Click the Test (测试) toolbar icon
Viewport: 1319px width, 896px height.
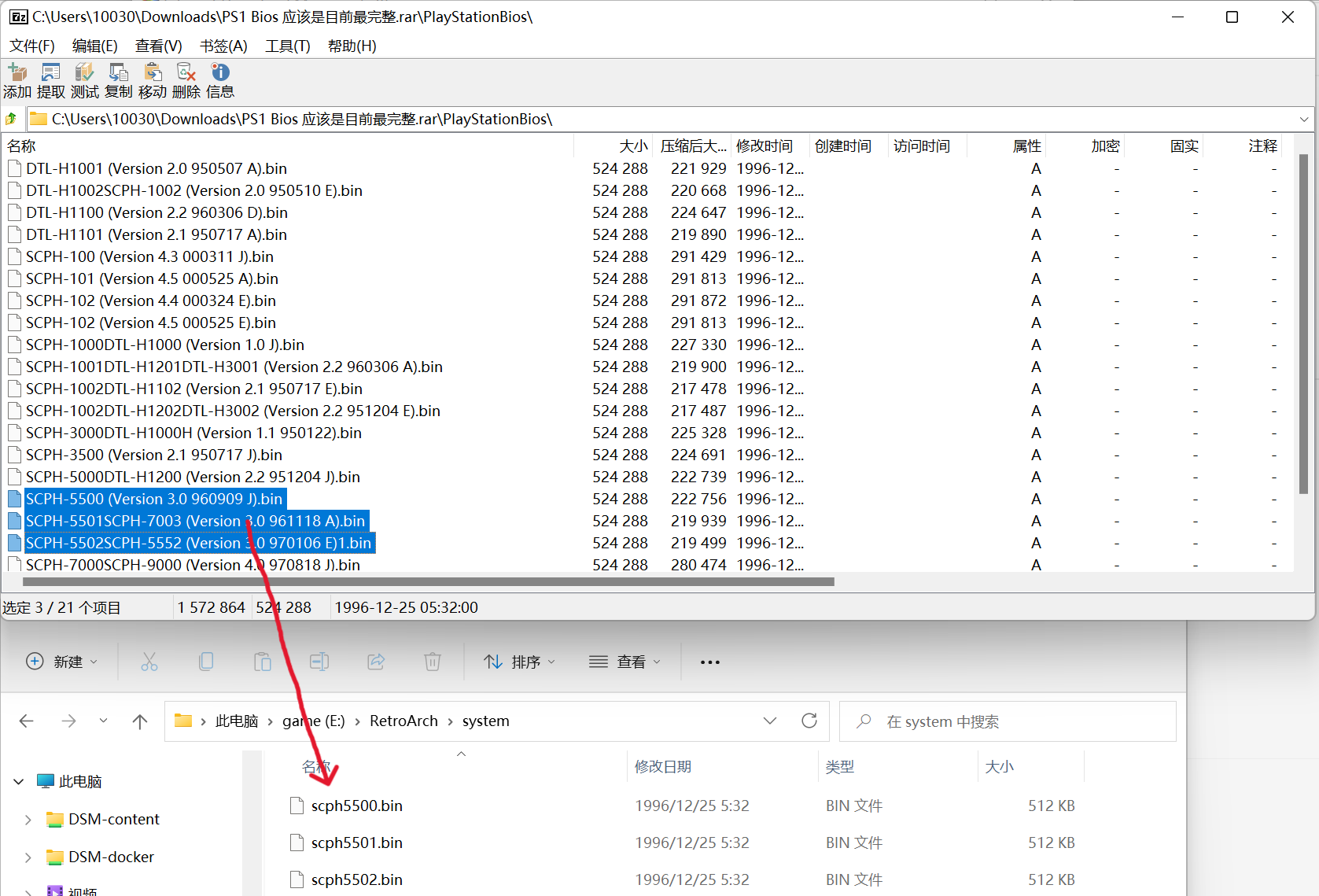pos(84,72)
